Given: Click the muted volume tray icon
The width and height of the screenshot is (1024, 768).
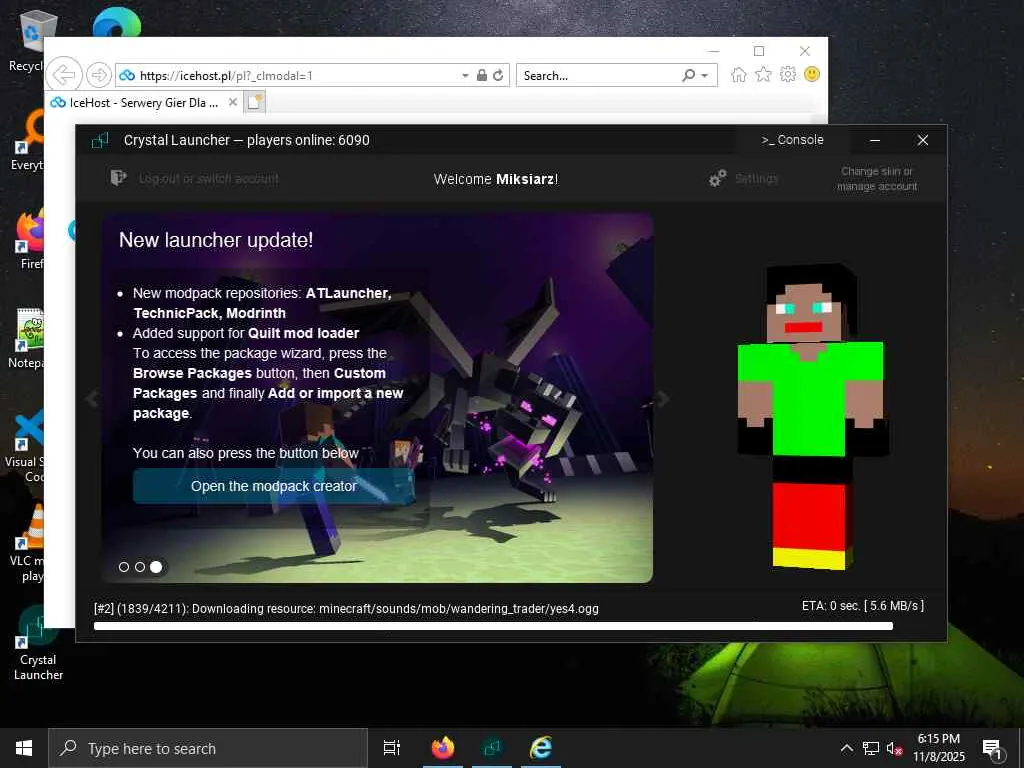Looking at the screenshot, I should [x=894, y=748].
